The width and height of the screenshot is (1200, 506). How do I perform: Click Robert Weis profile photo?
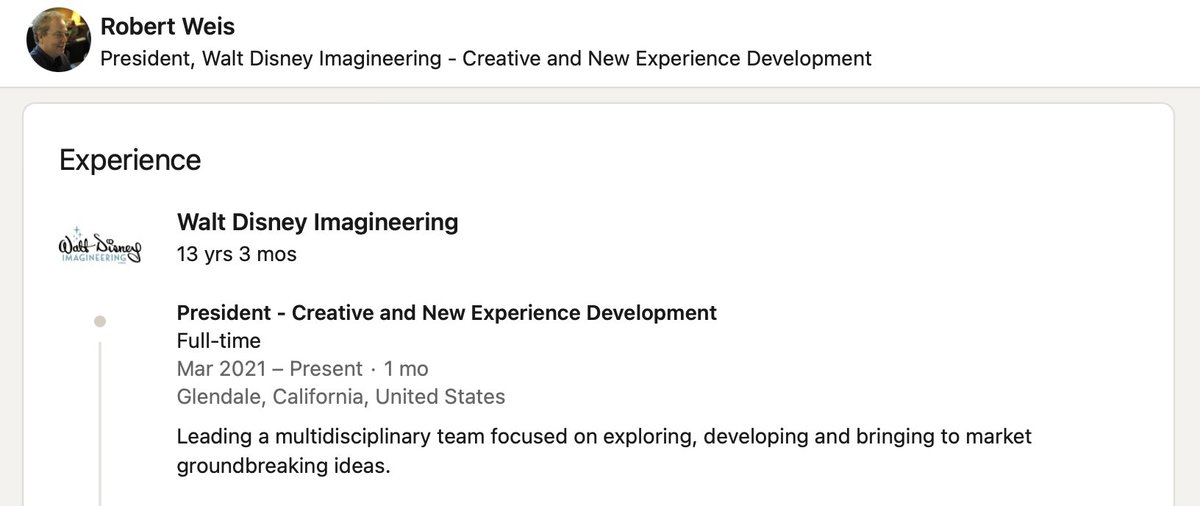[59, 41]
